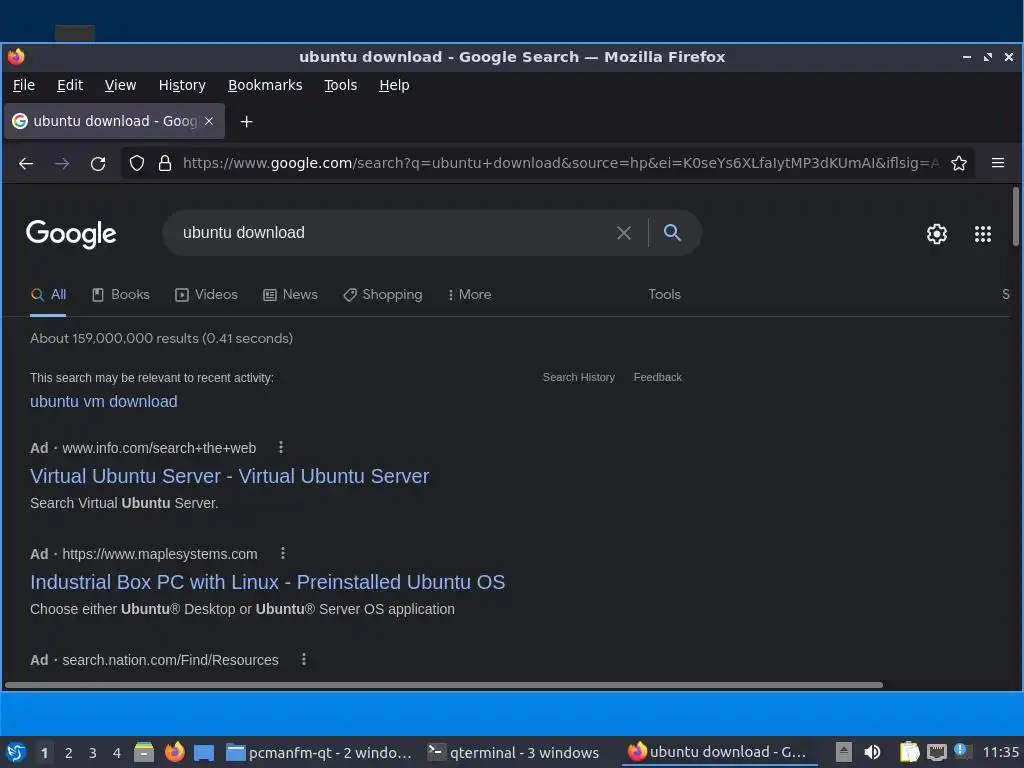Open options for www.info.com ad
Screen dimensions: 1024x768
pos(281,447)
